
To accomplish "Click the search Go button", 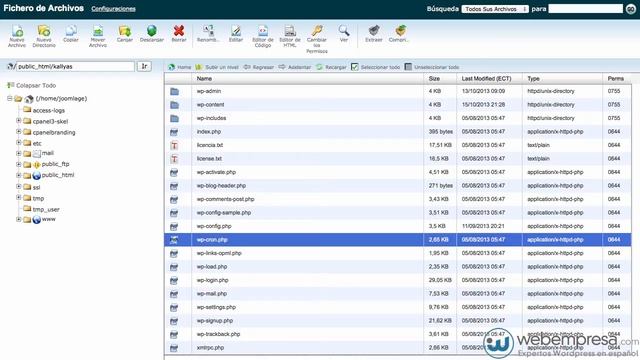I will click(x=631, y=9).
